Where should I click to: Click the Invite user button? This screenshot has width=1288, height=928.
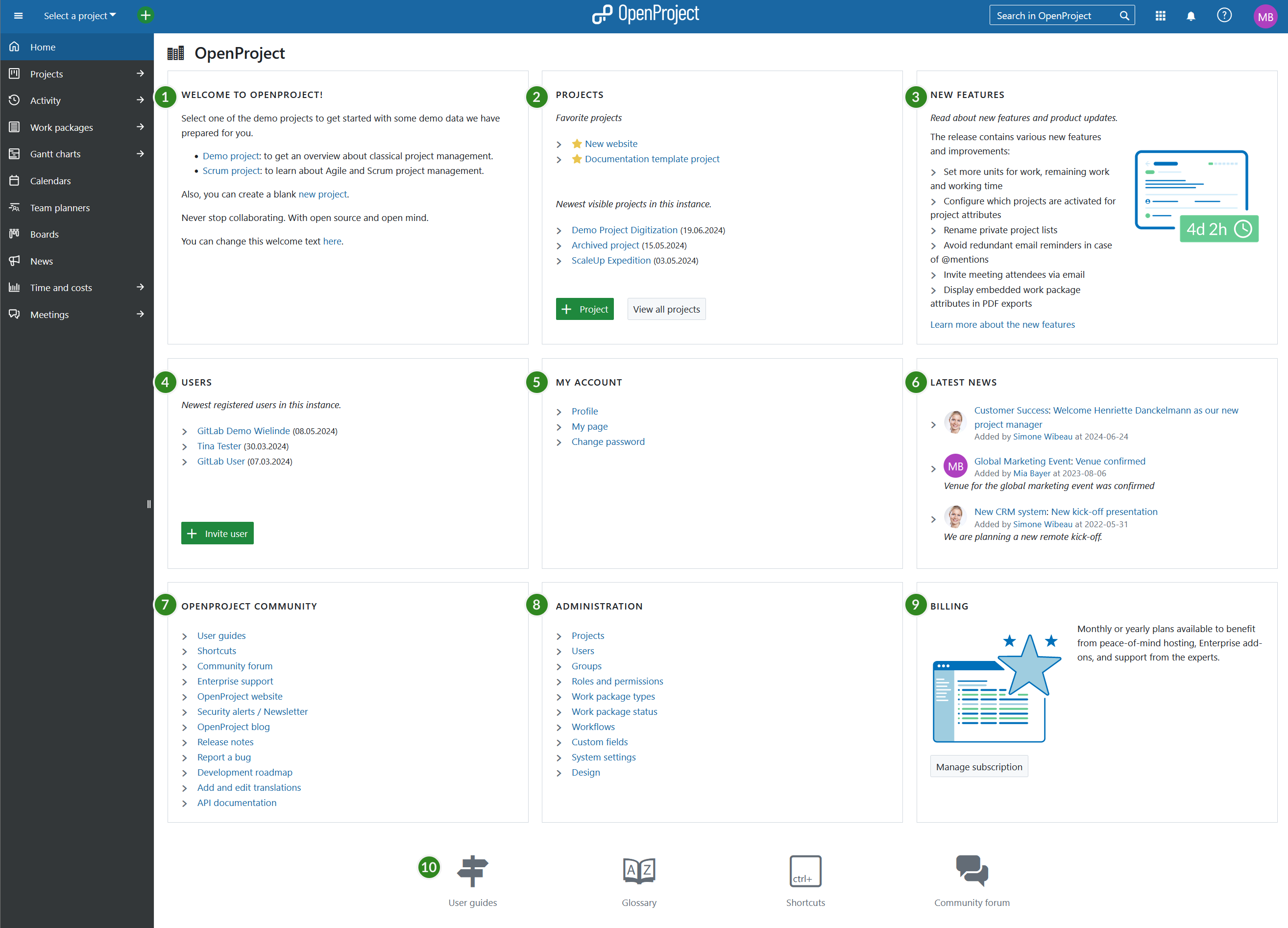click(217, 533)
